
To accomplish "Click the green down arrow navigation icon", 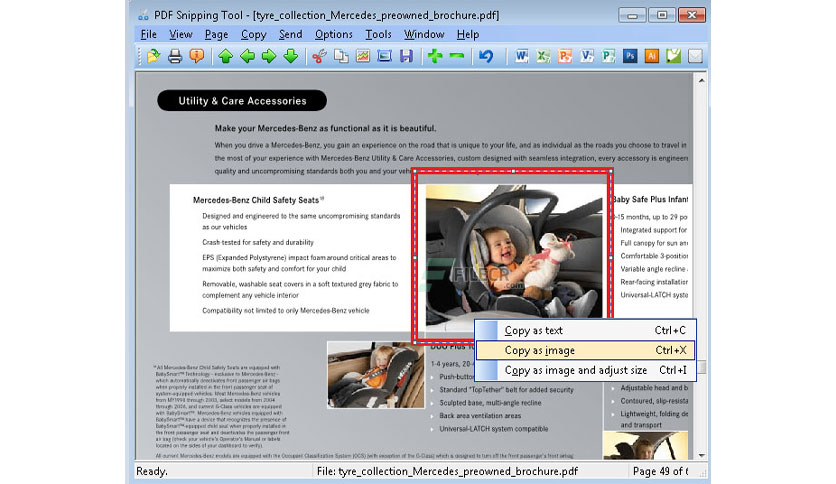I will click(291, 56).
